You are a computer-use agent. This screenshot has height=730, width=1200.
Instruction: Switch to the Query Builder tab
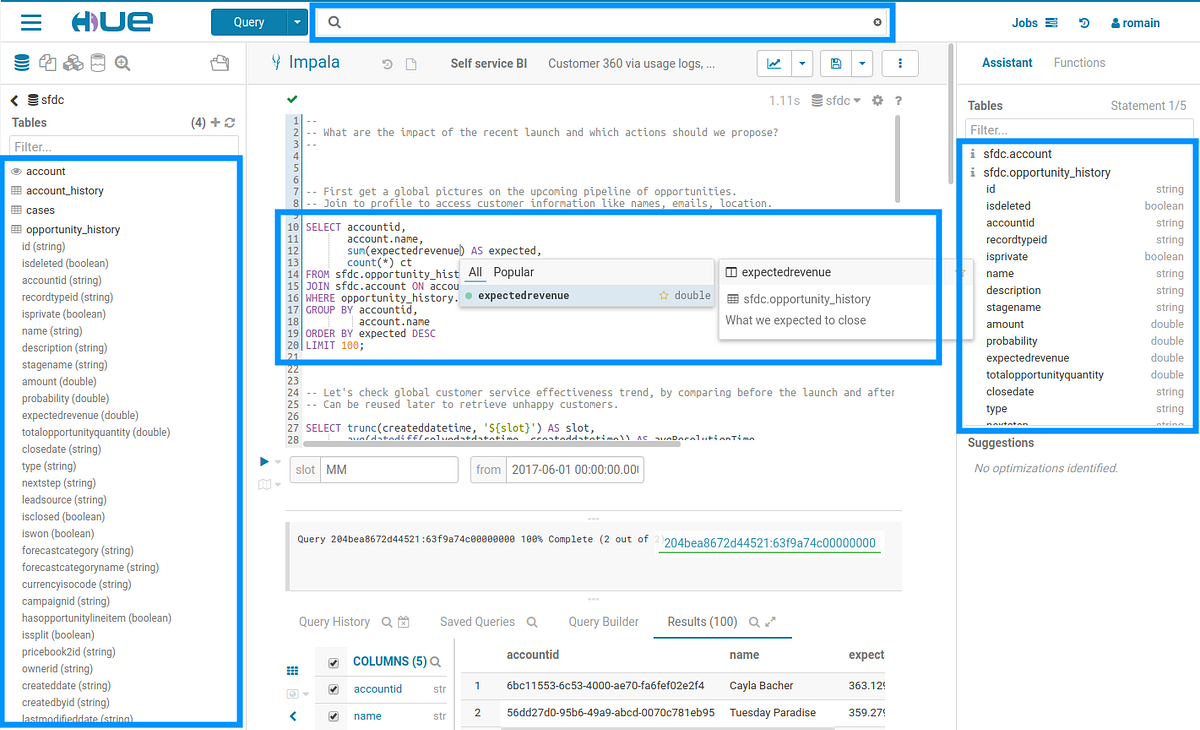click(x=603, y=621)
